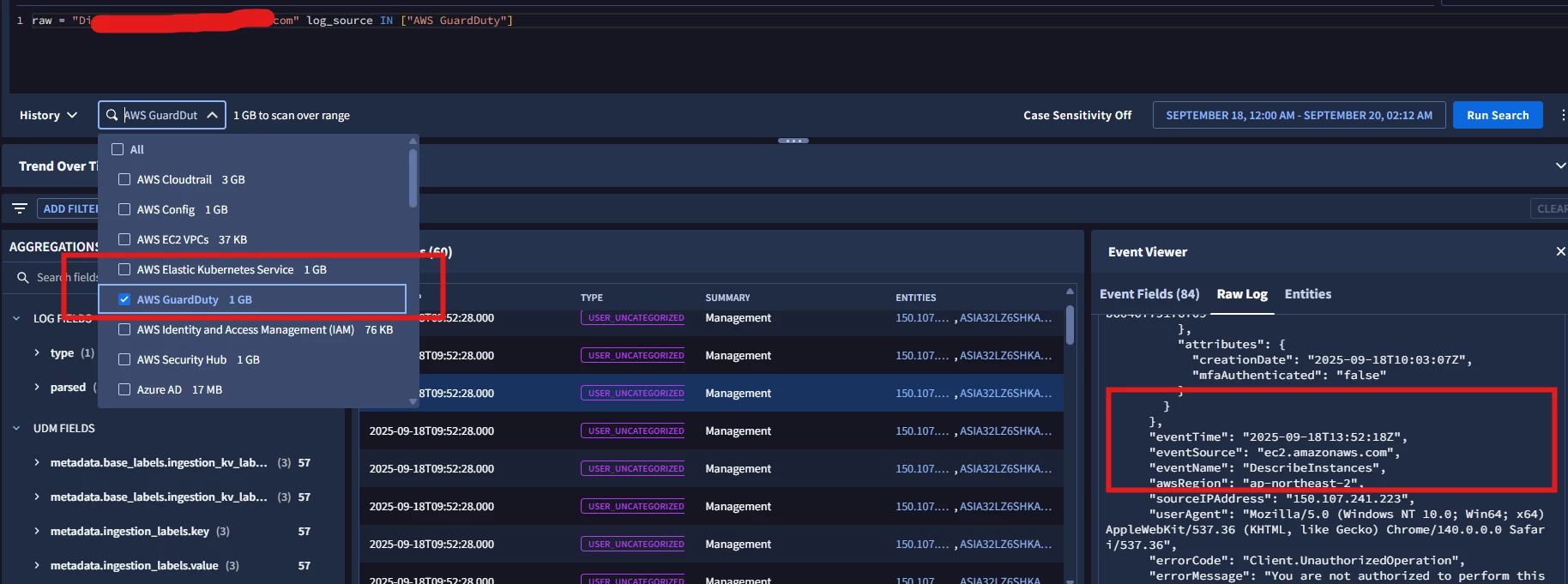Switch to the Raw Log tab
The image size is (1568, 584).
(x=1242, y=294)
